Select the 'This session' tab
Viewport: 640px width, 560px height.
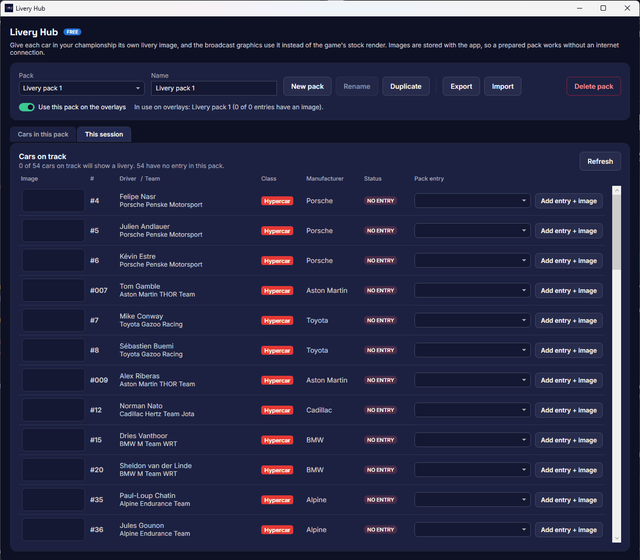coord(104,134)
